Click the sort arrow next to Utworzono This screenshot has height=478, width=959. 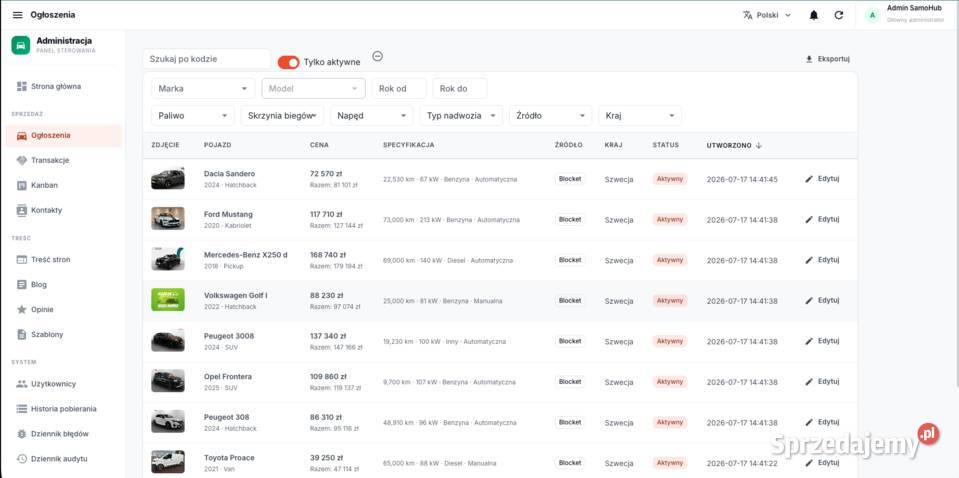point(759,145)
